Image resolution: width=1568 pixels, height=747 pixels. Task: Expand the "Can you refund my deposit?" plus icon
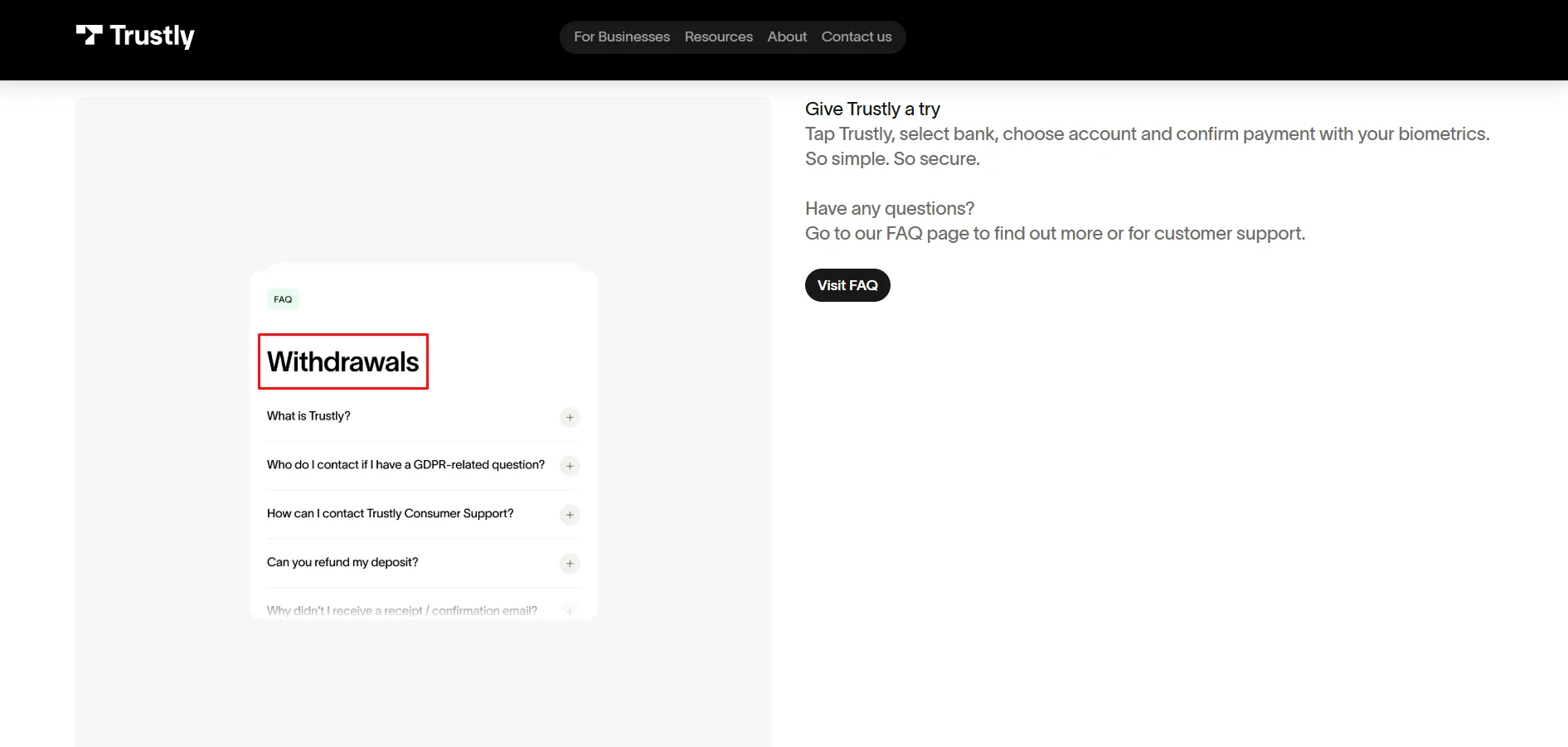570,564
